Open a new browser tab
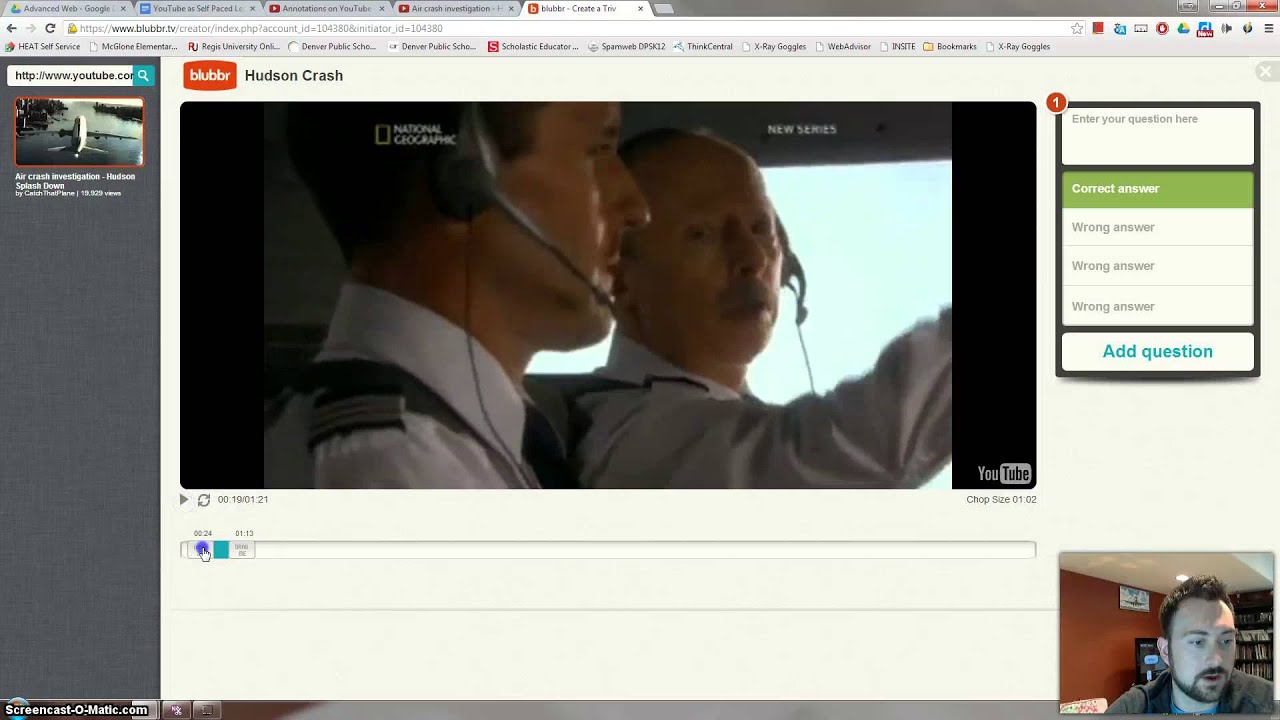 (664, 9)
